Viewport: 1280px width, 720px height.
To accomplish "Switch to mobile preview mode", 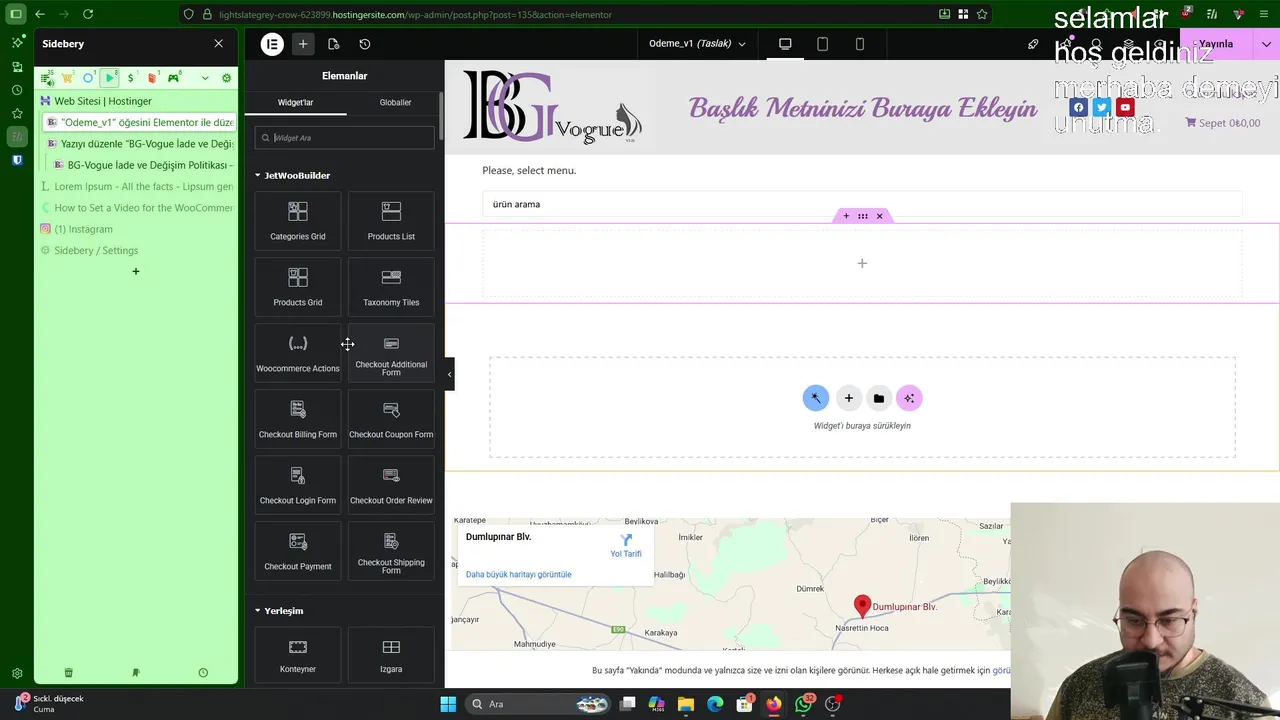I will [860, 44].
